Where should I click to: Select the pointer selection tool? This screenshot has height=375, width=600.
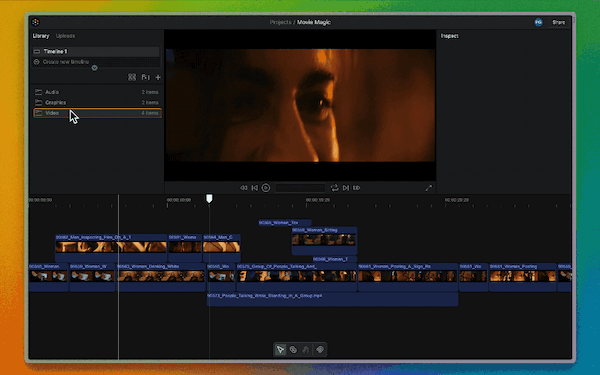point(280,349)
